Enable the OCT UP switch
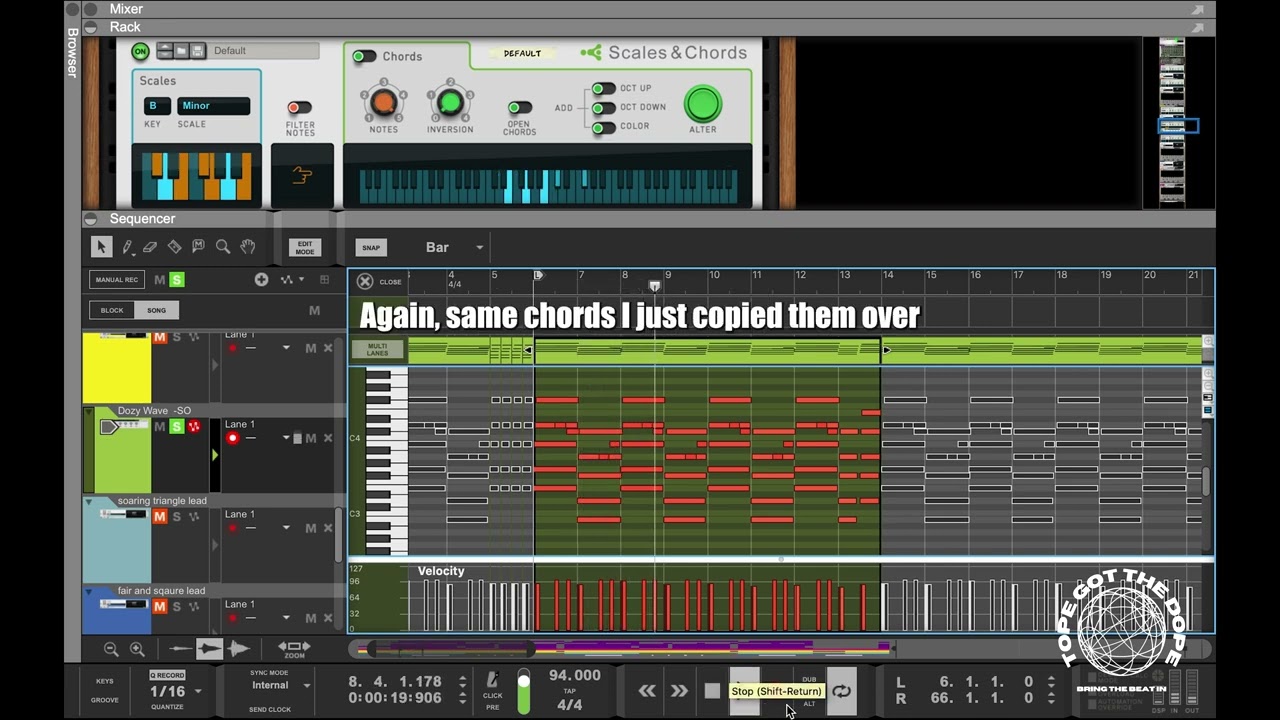This screenshot has width=1280, height=720. pyautogui.click(x=604, y=89)
